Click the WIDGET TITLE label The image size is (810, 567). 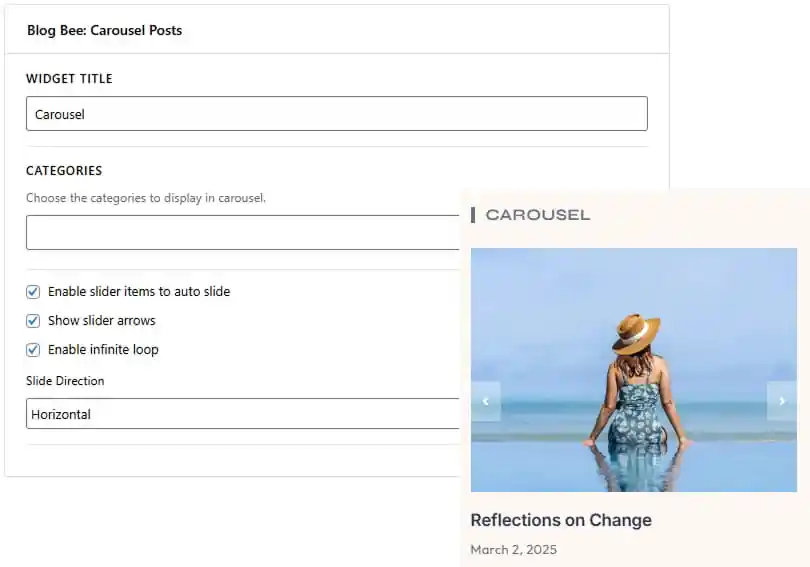[x=69, y=78]
